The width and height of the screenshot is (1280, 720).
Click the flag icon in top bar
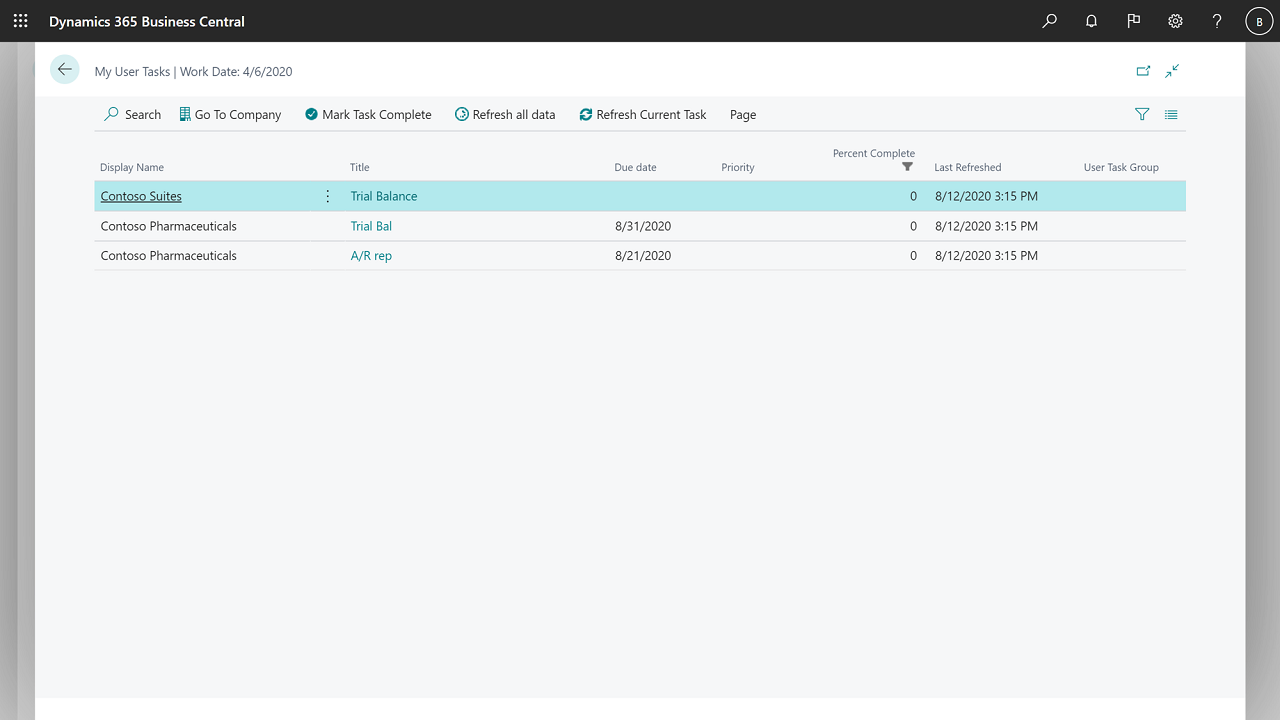(1133, 21)
